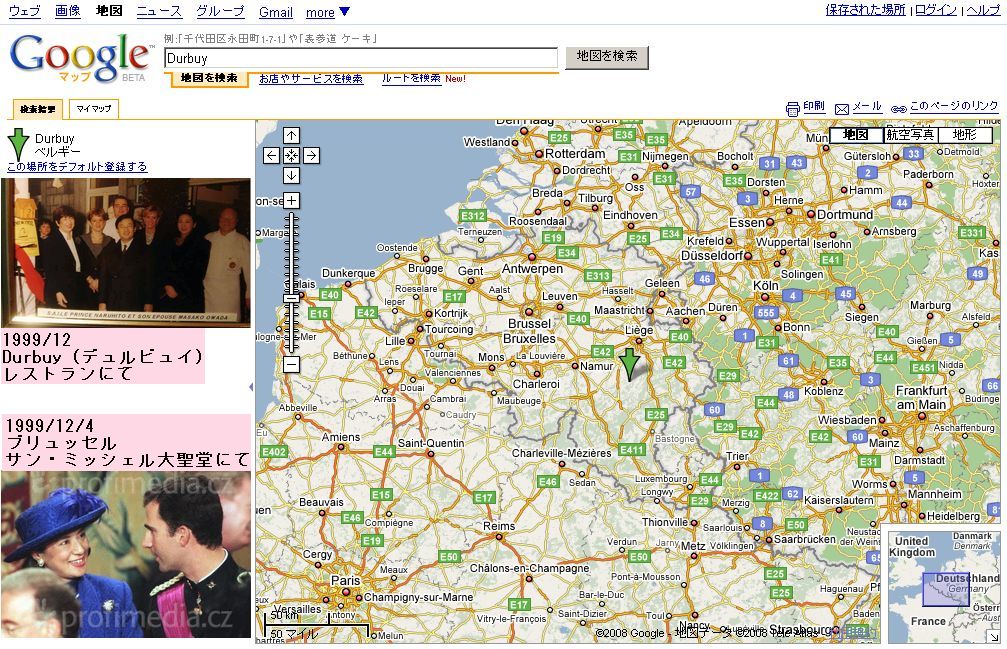Click the ログイン link
Image resolution: width=1007 pixels, height=649 pixels.
936,10
